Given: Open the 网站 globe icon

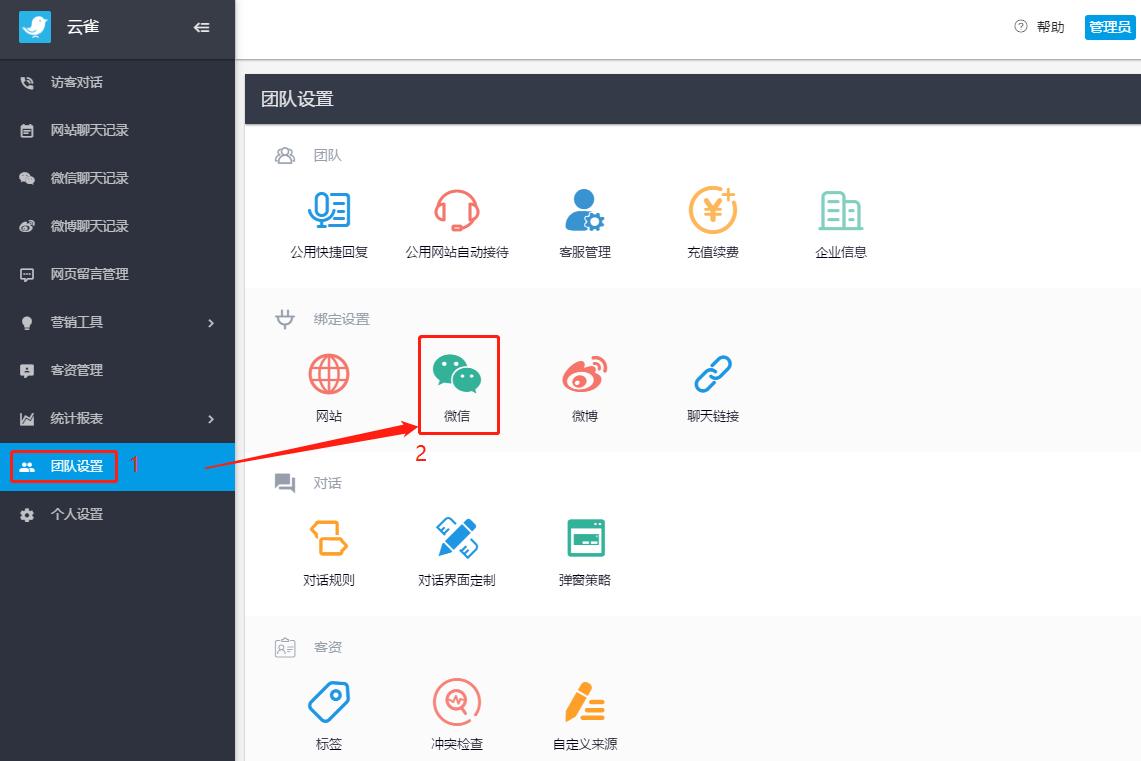Looking at the screenshot, I should (329, 374).
